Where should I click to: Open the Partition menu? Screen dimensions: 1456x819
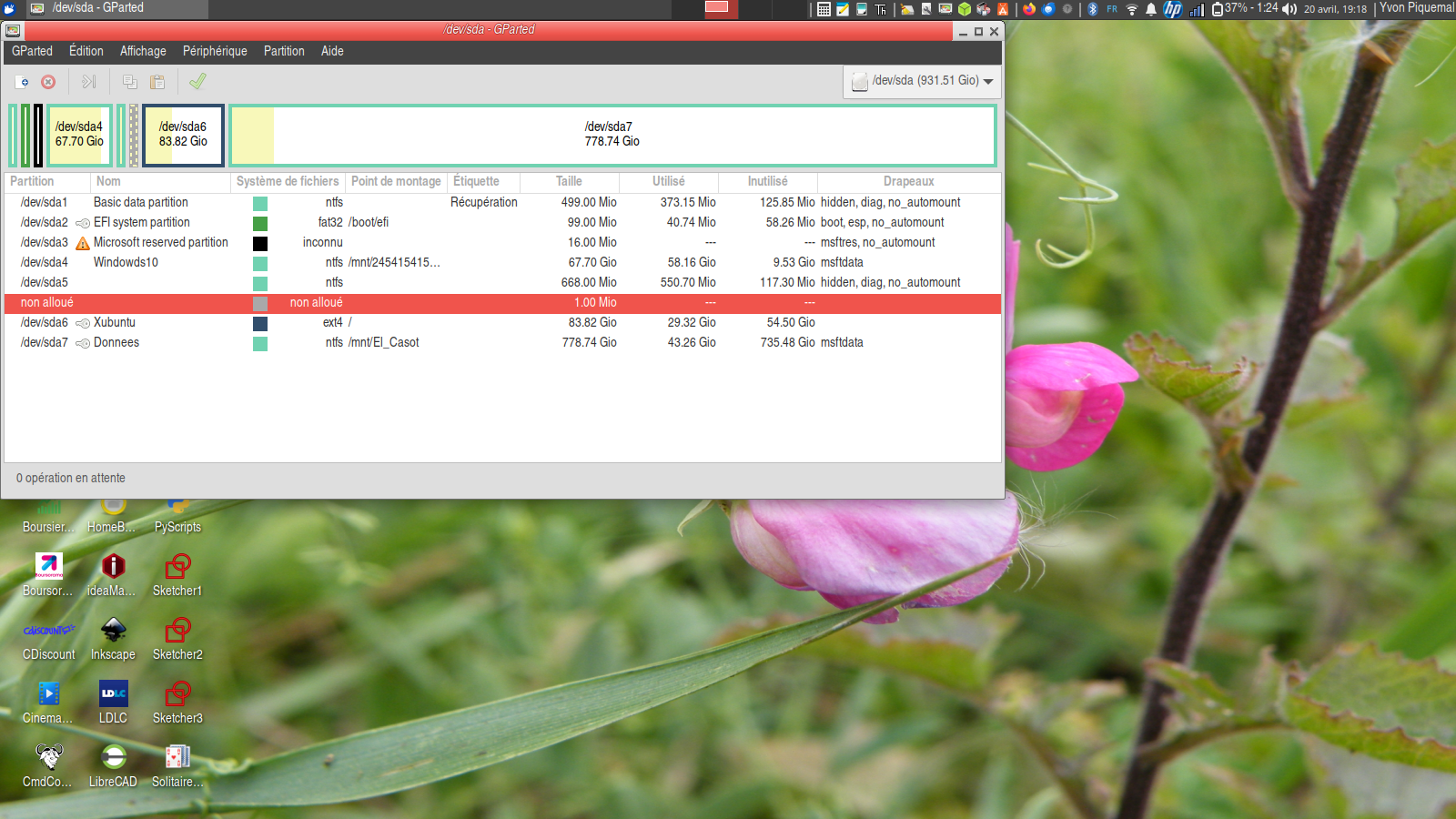(x=284, y=51)
